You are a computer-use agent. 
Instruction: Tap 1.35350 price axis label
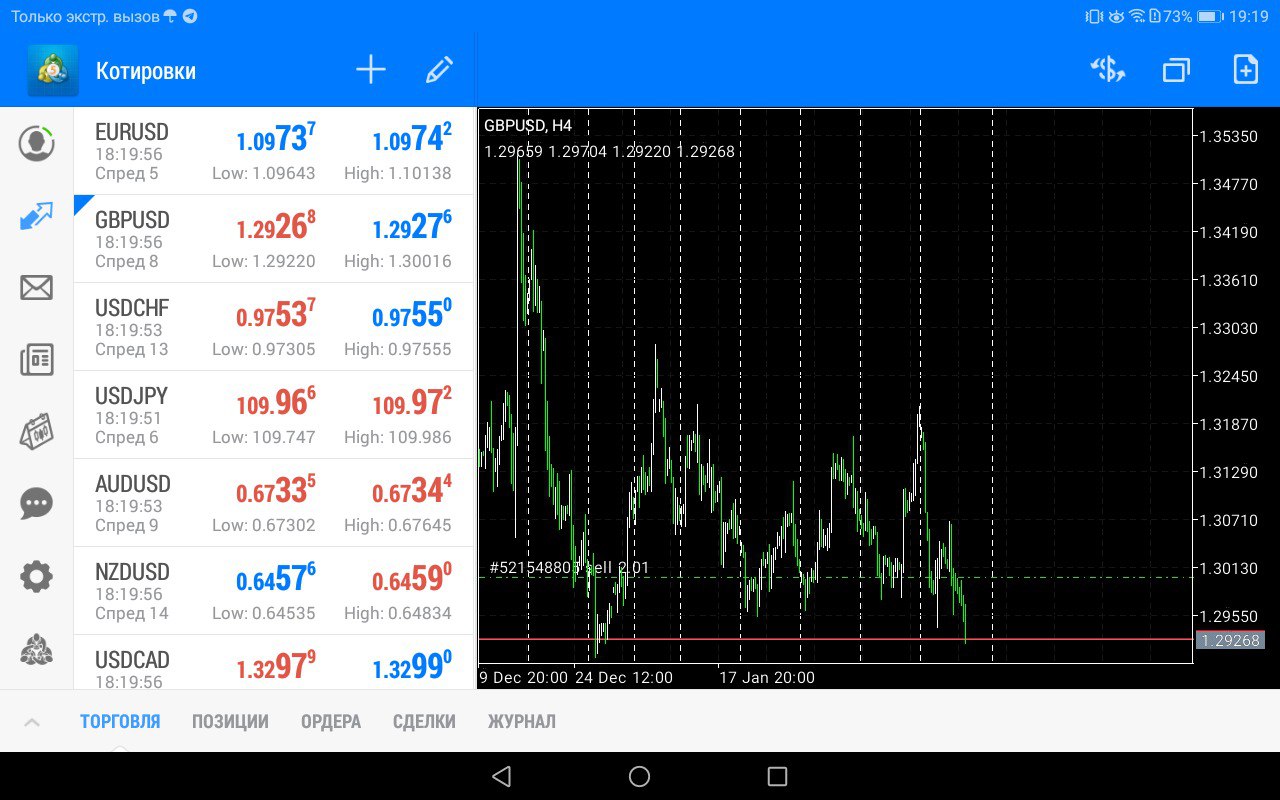click(1229, 136)
